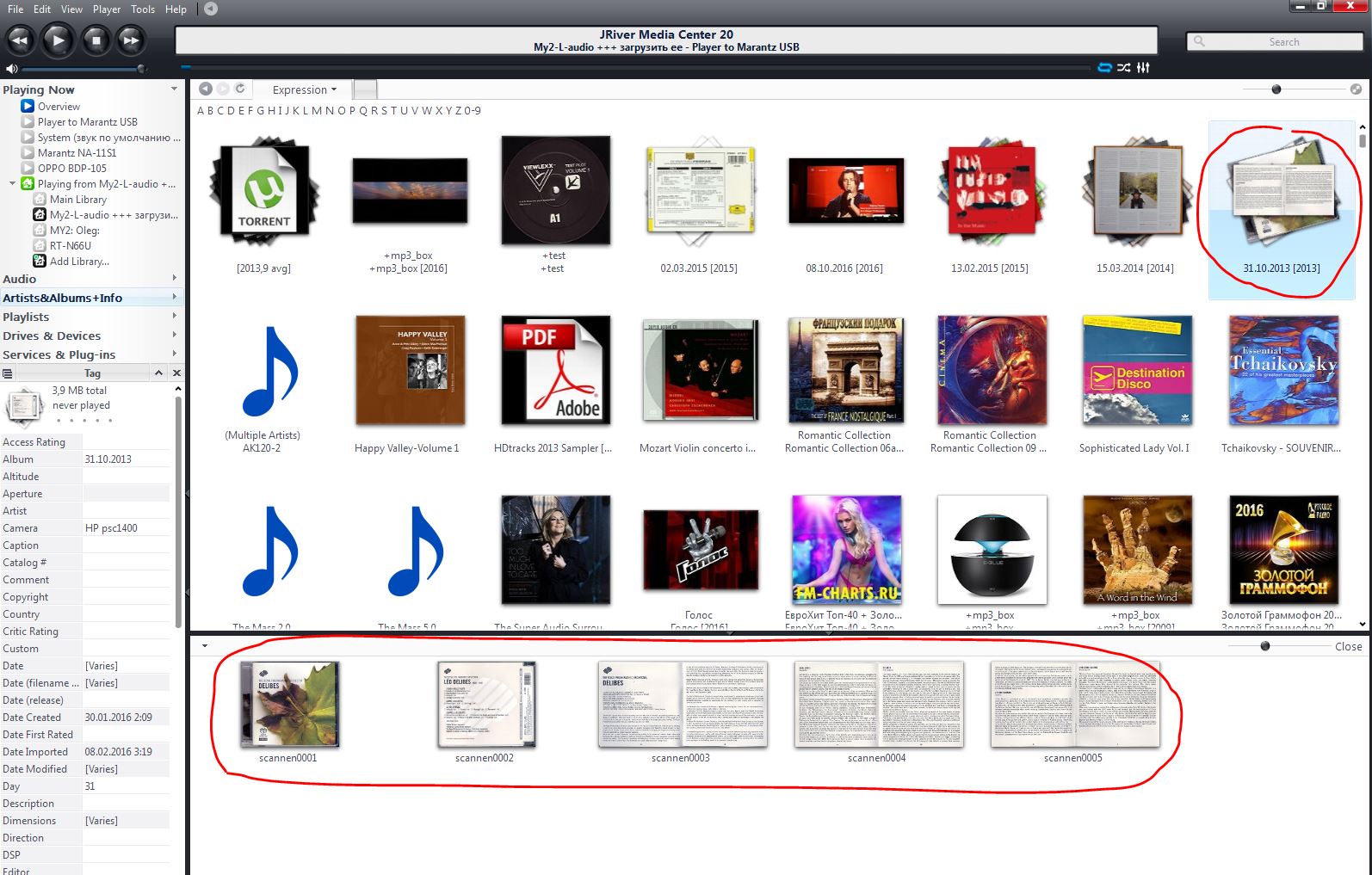Image resolution: width=1372 pixels, height=875 pixels.
Task: Collapse Playing from My2-L-audio tree node
Action: [x=12, y=183]
